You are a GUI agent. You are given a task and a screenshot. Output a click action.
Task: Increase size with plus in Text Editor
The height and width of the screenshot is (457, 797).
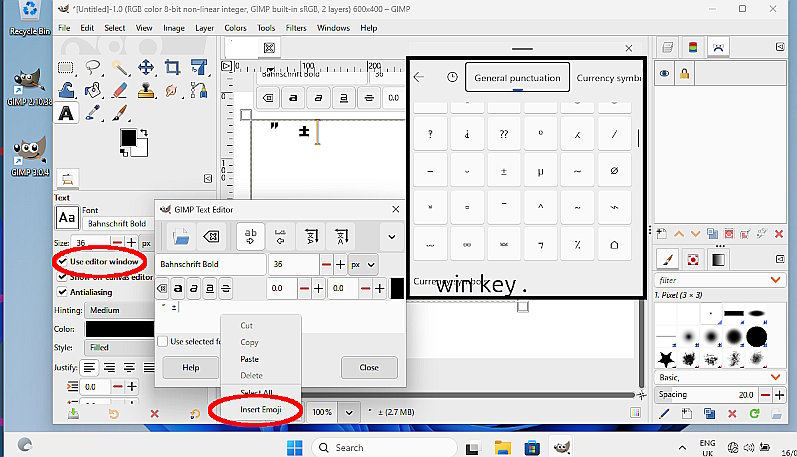click(x=340, y=264)
